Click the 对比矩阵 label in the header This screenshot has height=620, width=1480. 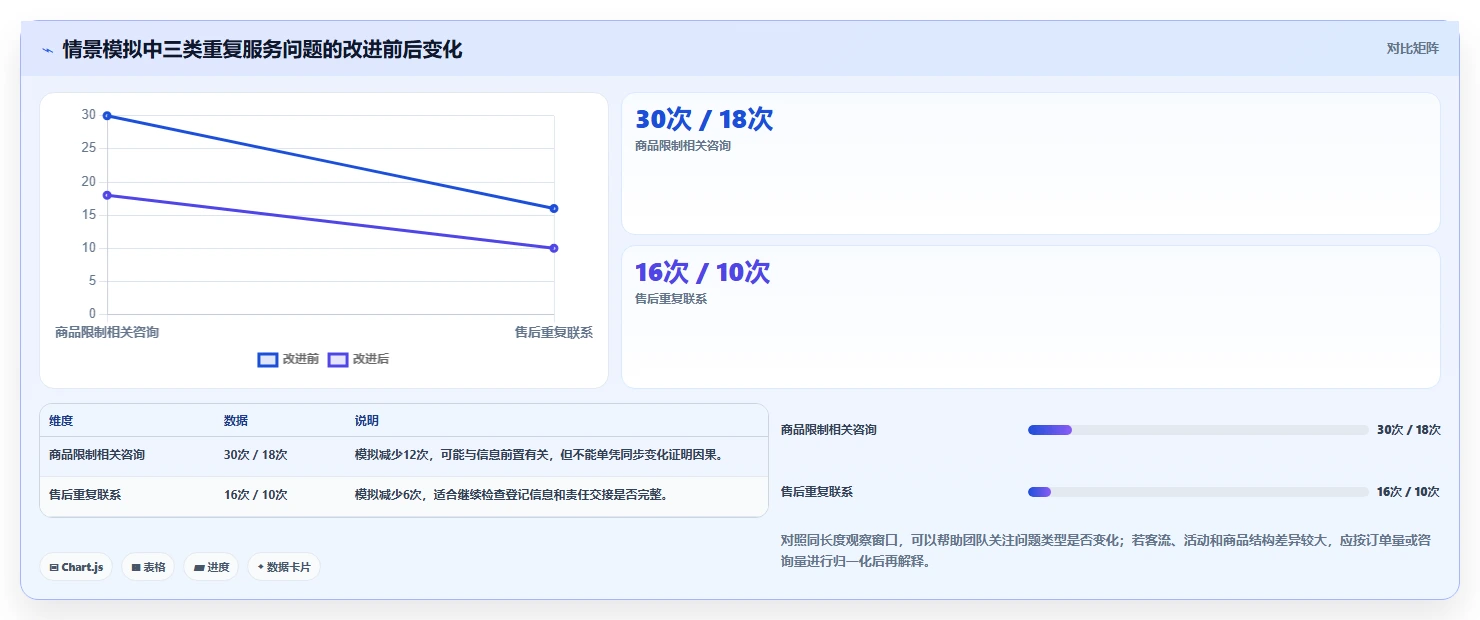(x=1412, y=48)
